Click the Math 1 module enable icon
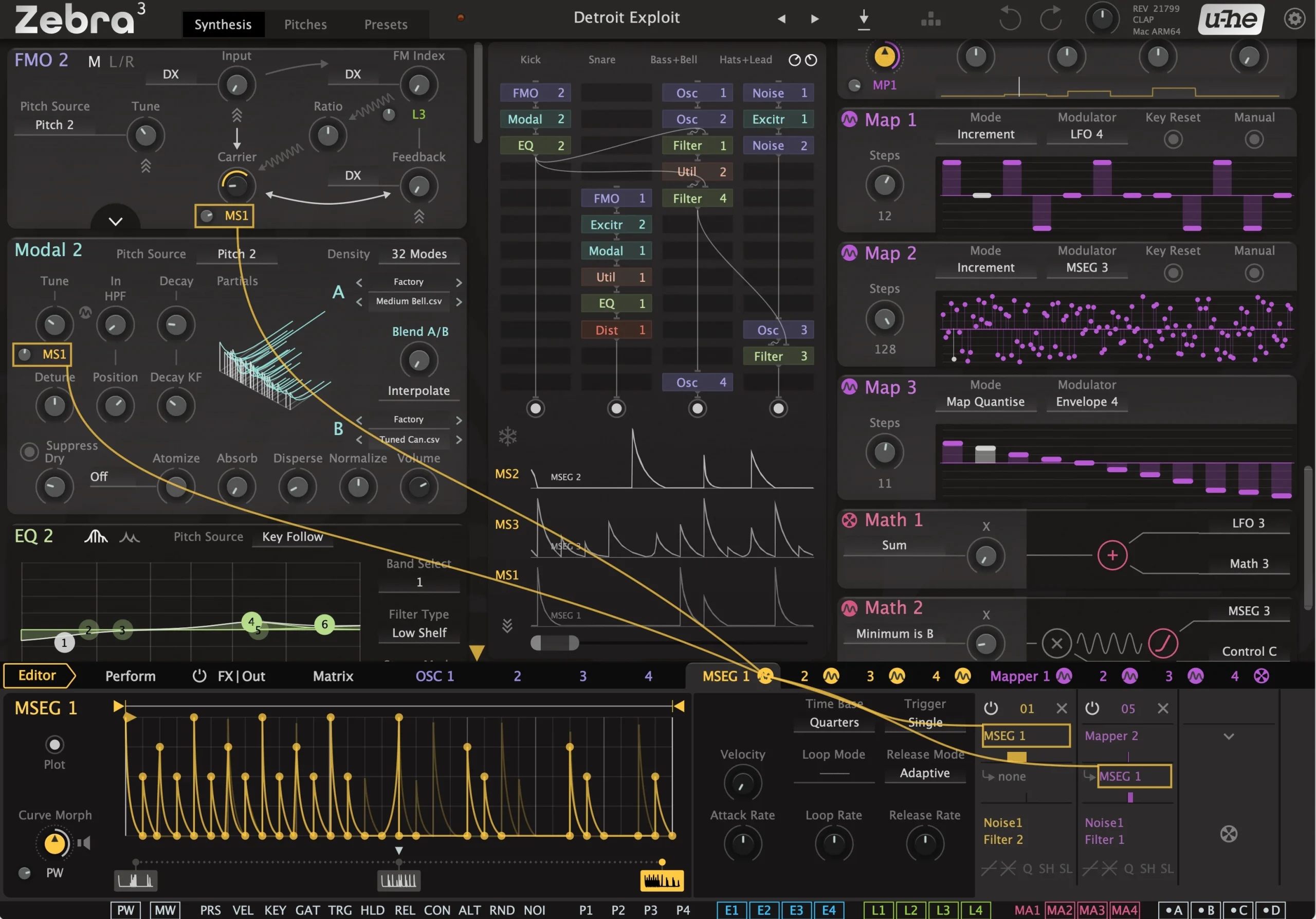The height and width of the screenshot is (919, 1316). pyautogui.click(x=849, y=520)
